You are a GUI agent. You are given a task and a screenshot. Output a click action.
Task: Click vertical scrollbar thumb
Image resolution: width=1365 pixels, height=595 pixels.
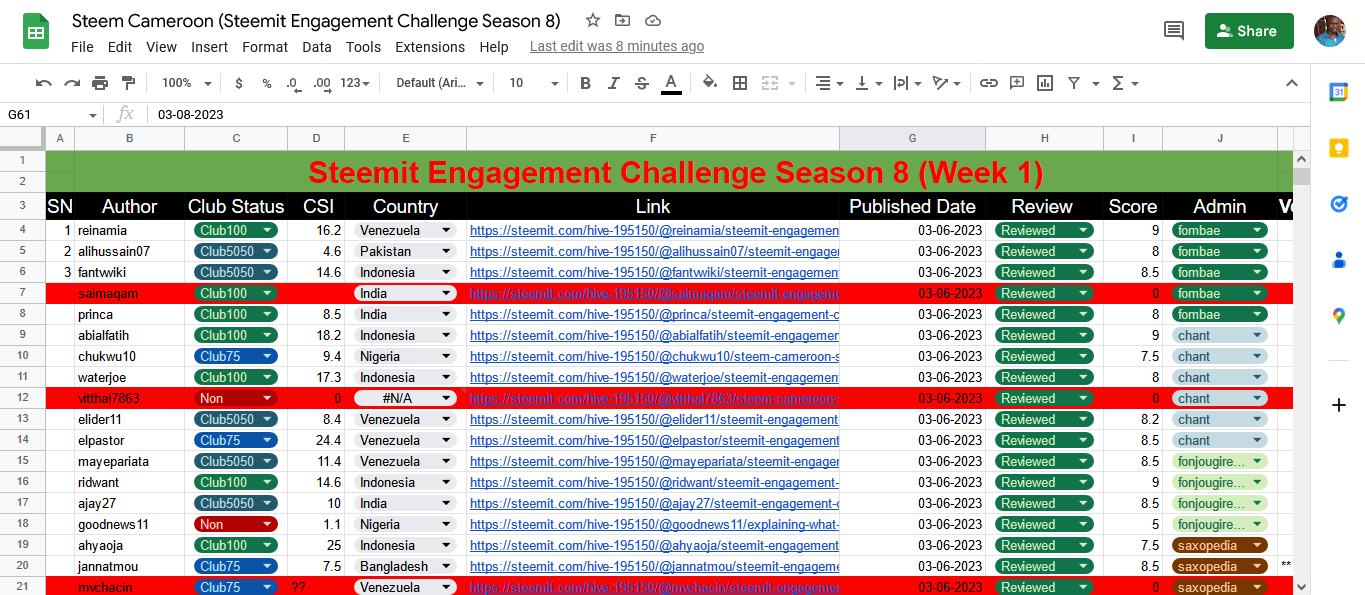tap(1301, 177)
